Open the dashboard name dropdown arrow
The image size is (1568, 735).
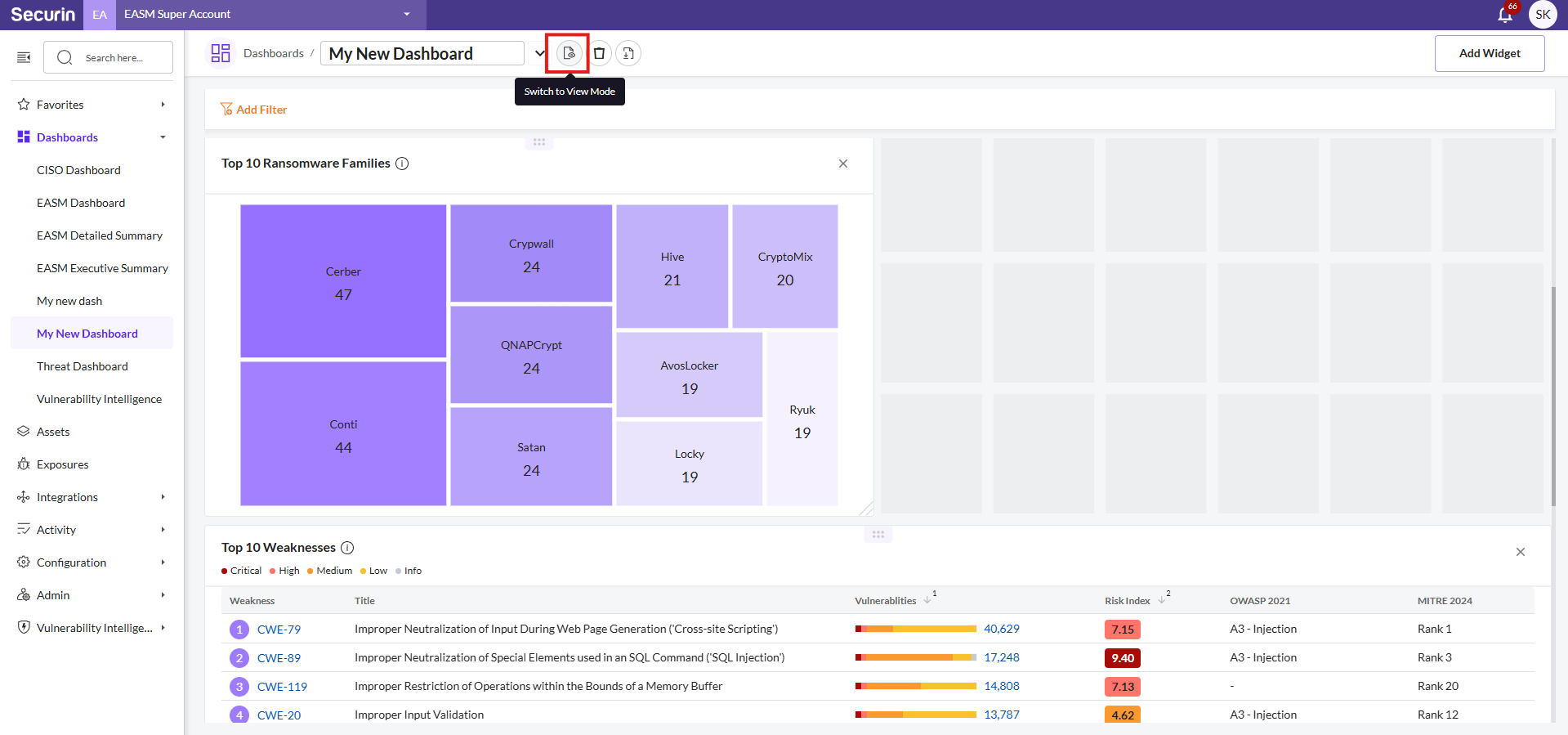(539, 53)
